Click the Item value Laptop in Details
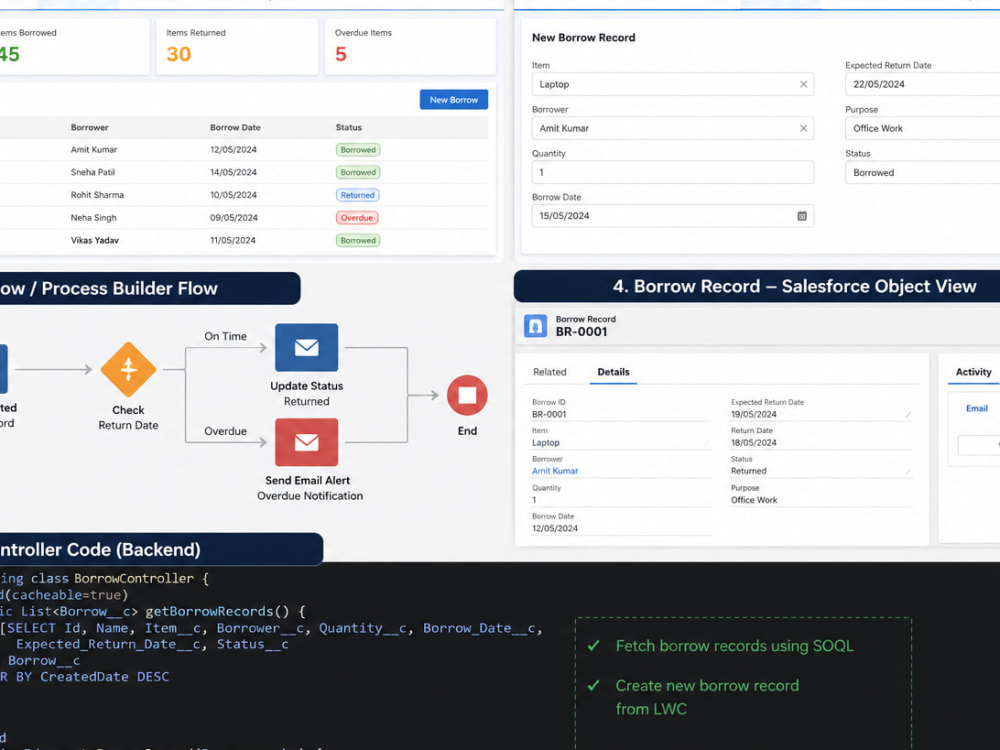The image size is (1000, 750). 546,443
